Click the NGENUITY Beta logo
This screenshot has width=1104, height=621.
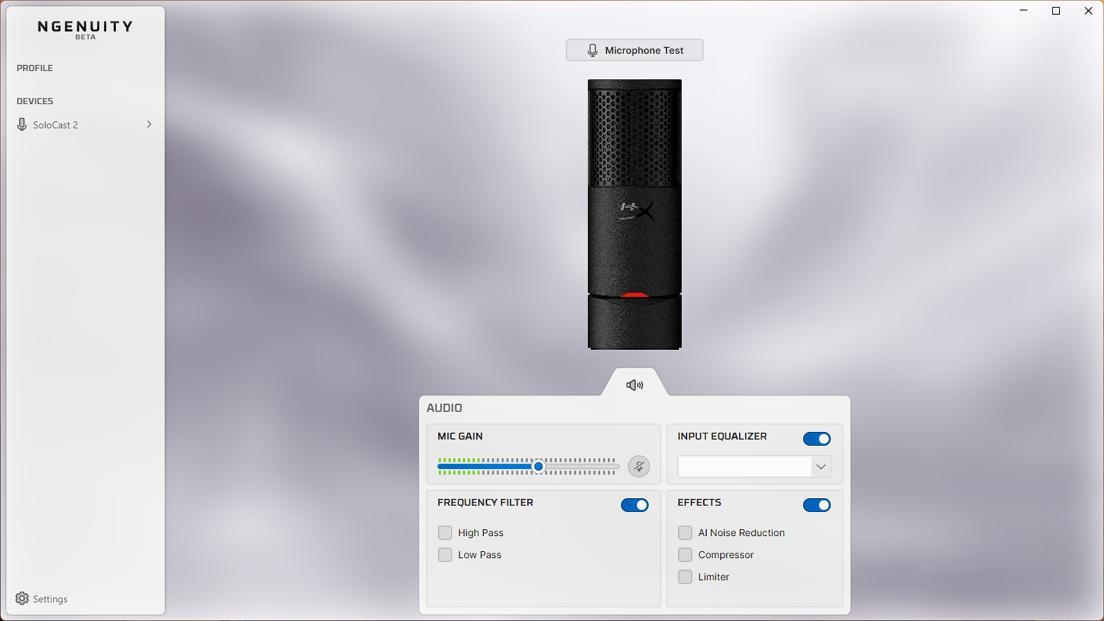pyautogui.click(x=85, y=29)
